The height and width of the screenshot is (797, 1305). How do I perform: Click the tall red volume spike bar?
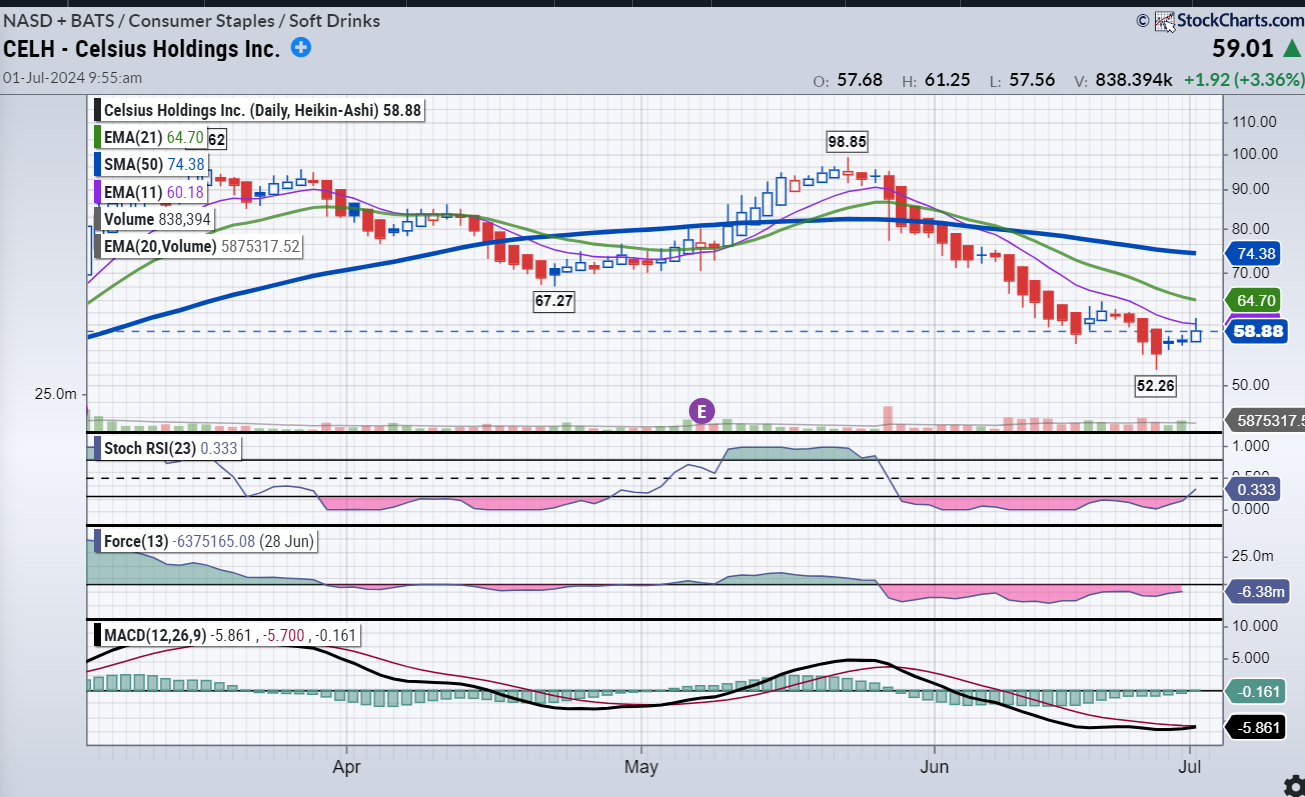(886, 418)
